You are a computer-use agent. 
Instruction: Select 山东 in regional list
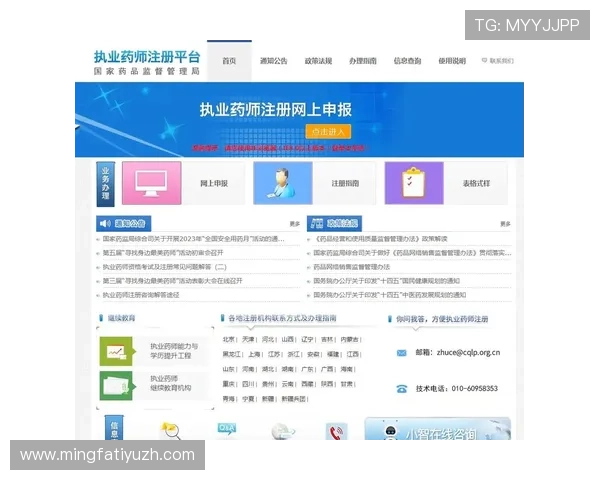[x=228, y=369]
